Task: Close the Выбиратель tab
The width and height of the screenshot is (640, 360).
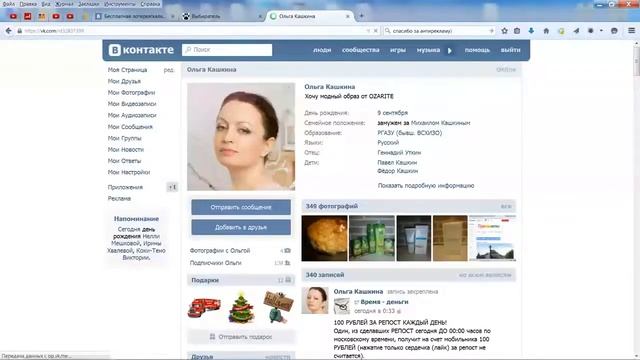Action: [260, 16]
